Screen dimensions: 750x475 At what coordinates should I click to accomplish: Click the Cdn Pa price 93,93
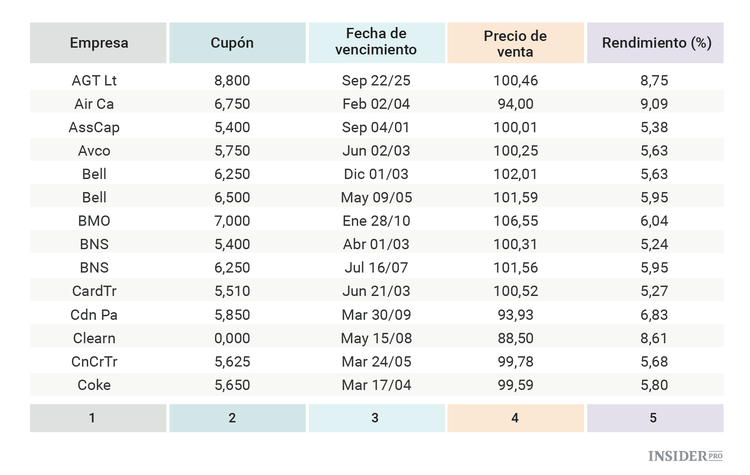(x=515, y=315)
